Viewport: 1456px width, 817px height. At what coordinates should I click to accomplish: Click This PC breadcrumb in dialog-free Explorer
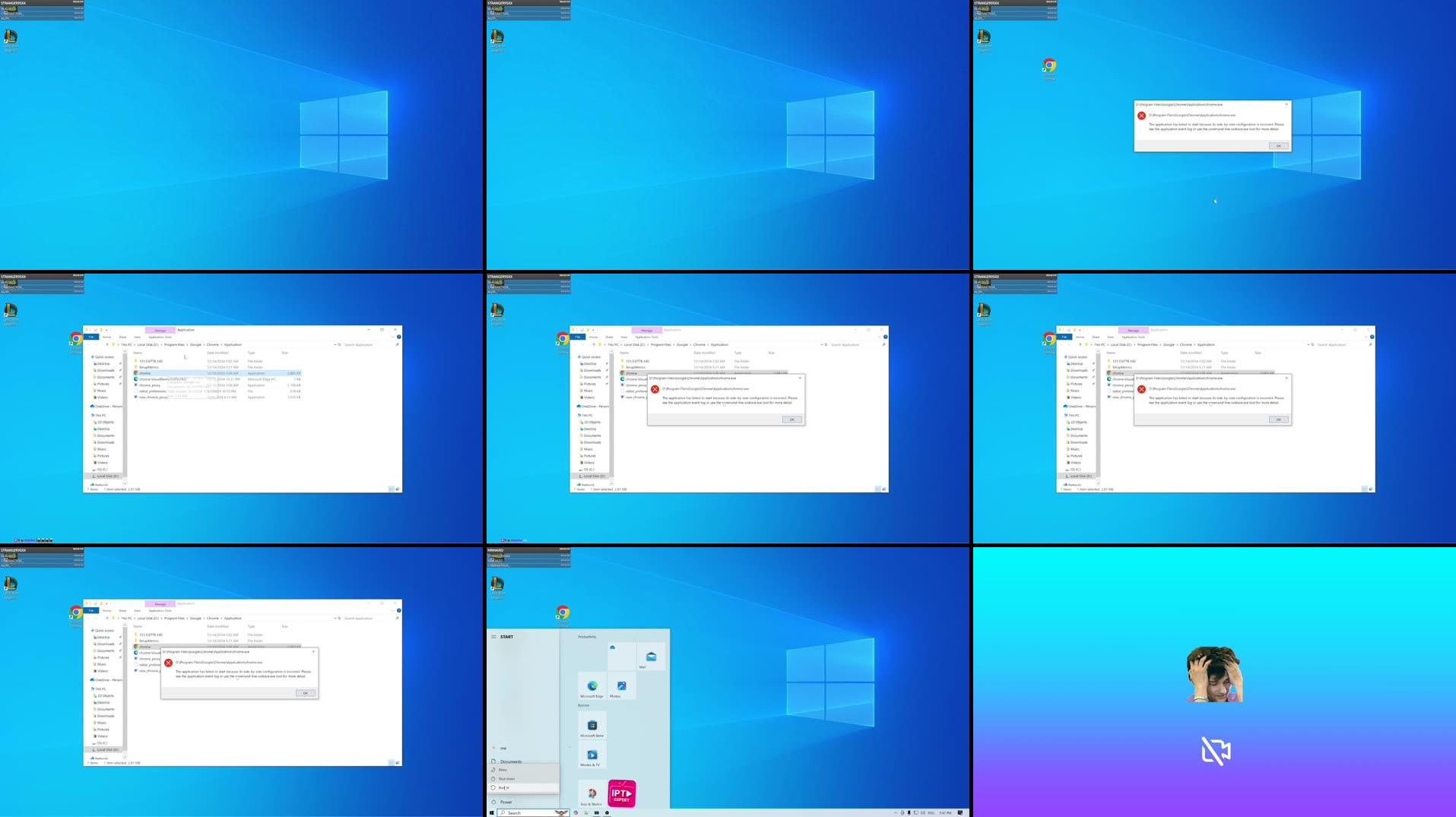coord(126,344)
